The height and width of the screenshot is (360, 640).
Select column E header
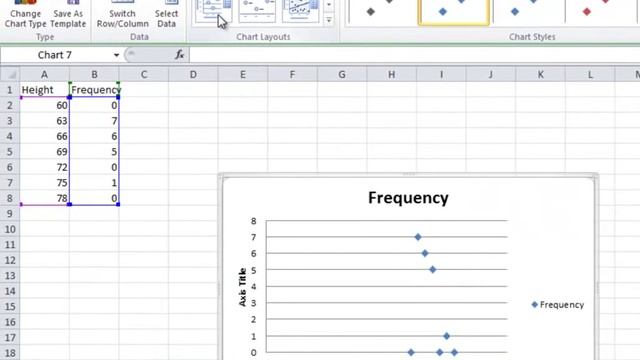[x=243, y=75]
